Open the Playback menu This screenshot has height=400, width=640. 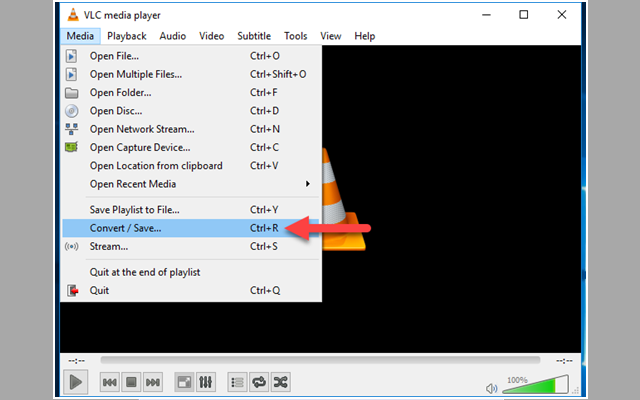coord(127,36)
